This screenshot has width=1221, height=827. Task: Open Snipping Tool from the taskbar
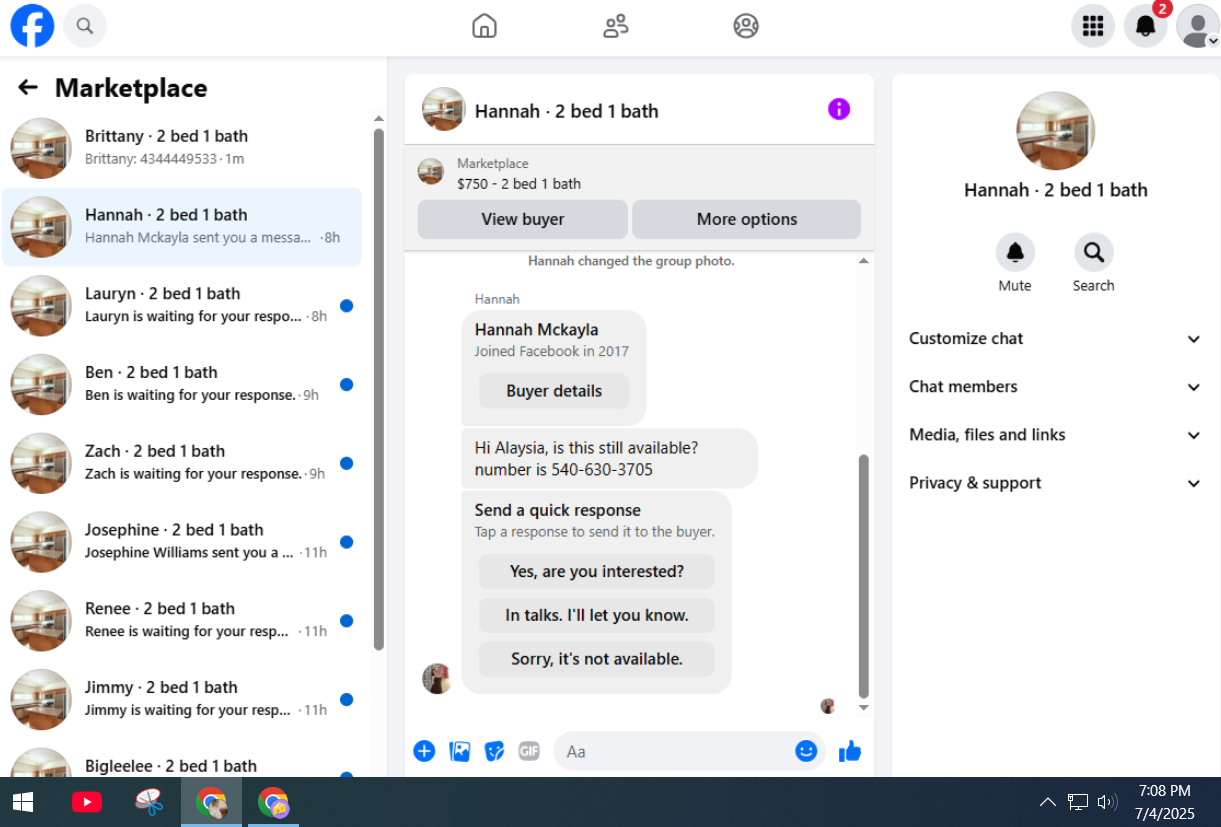click(149, 802)
